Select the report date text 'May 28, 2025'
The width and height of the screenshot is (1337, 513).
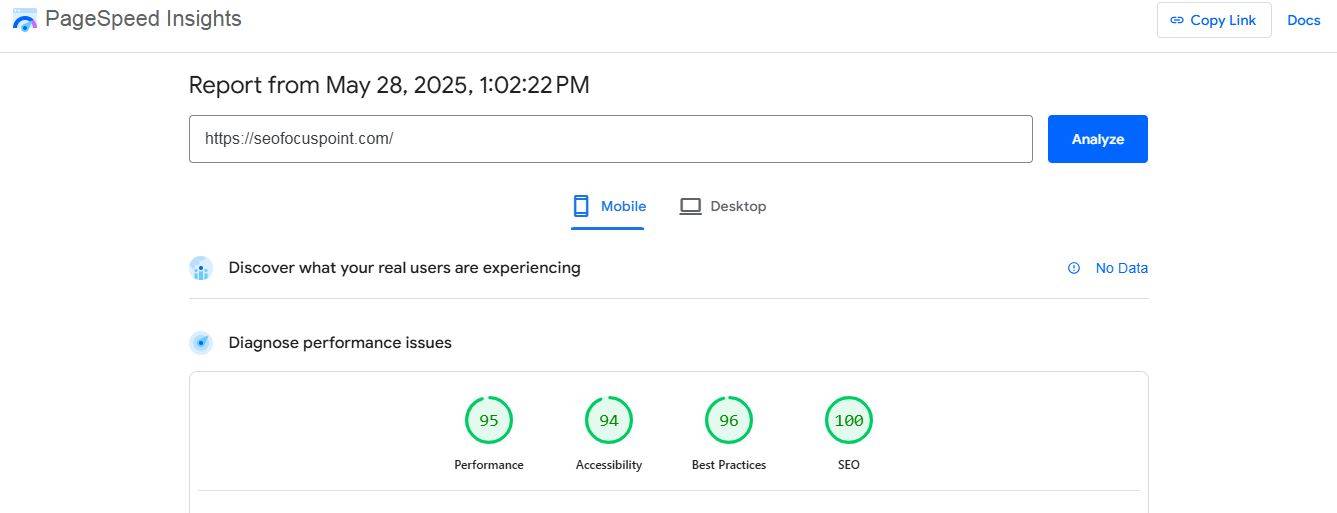(x=398, y=86)
